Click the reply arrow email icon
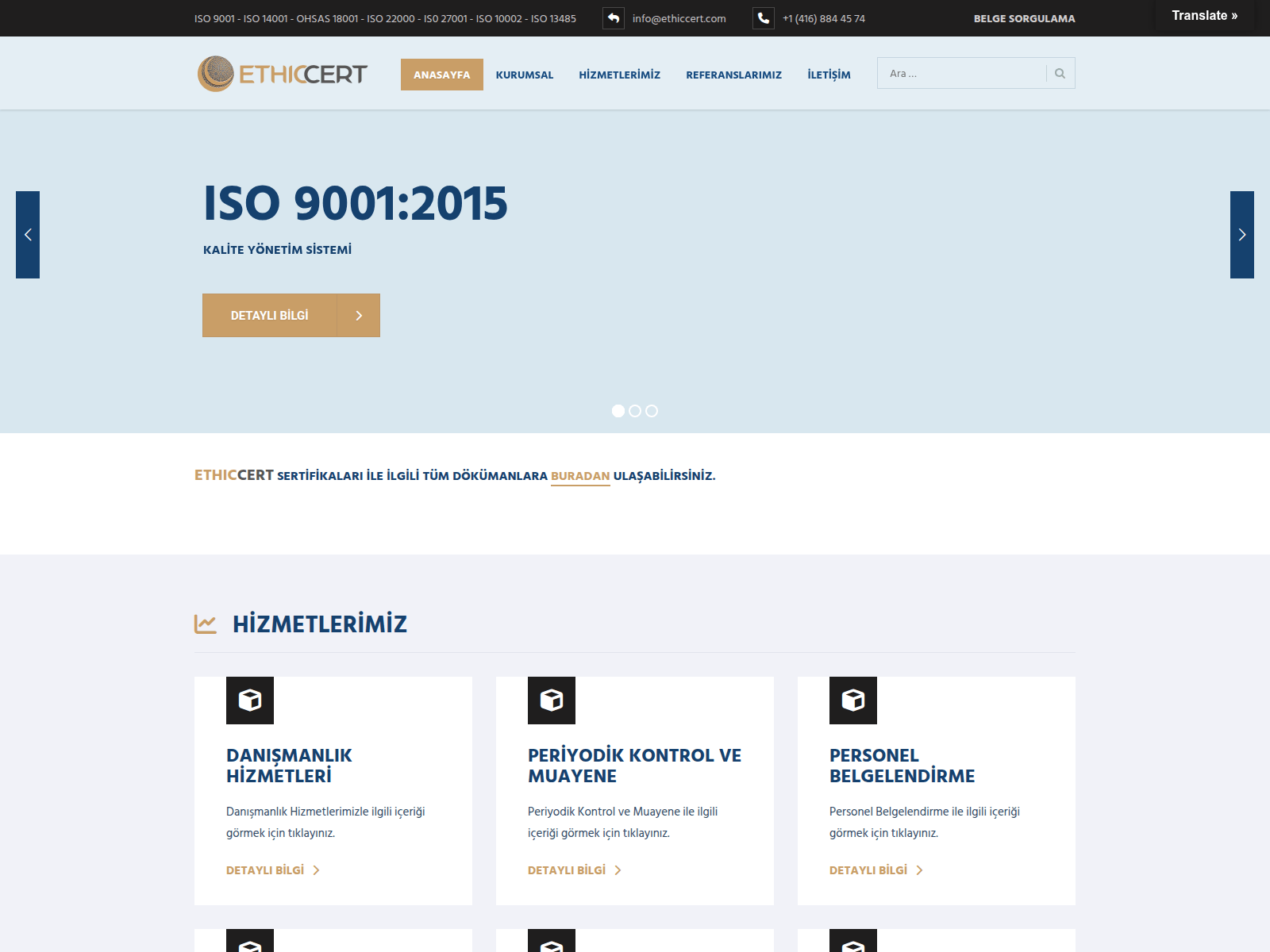The width and height of the screenshot is (1270, 952). click(614, 18)
